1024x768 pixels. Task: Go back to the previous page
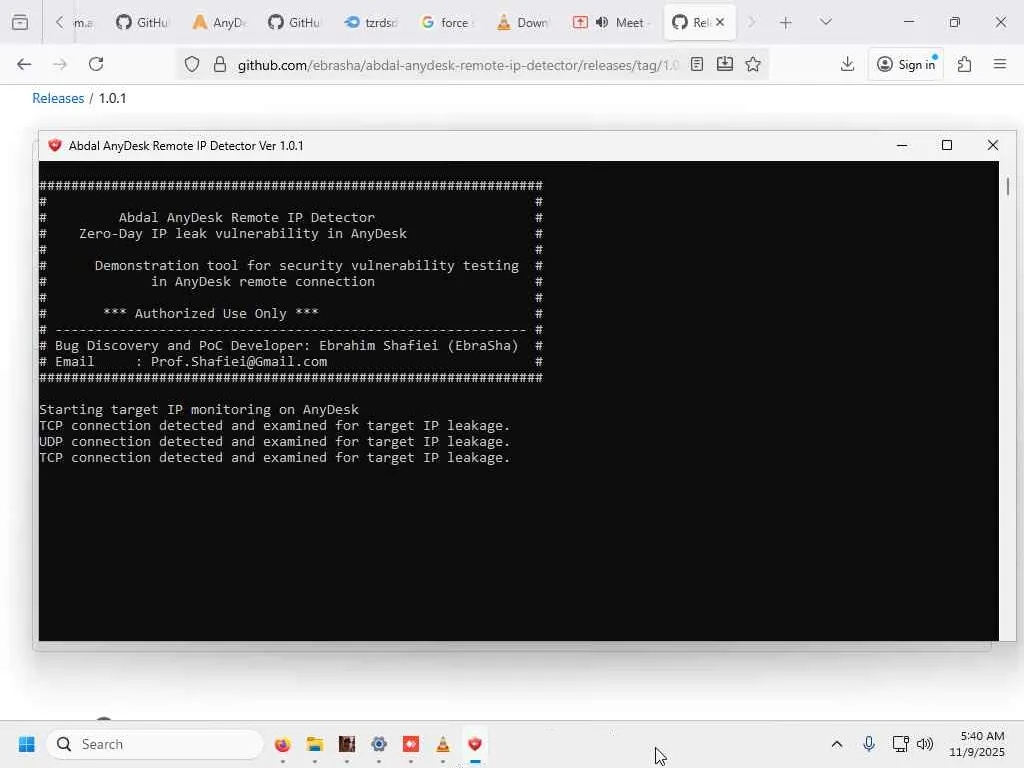pos(24,64)
